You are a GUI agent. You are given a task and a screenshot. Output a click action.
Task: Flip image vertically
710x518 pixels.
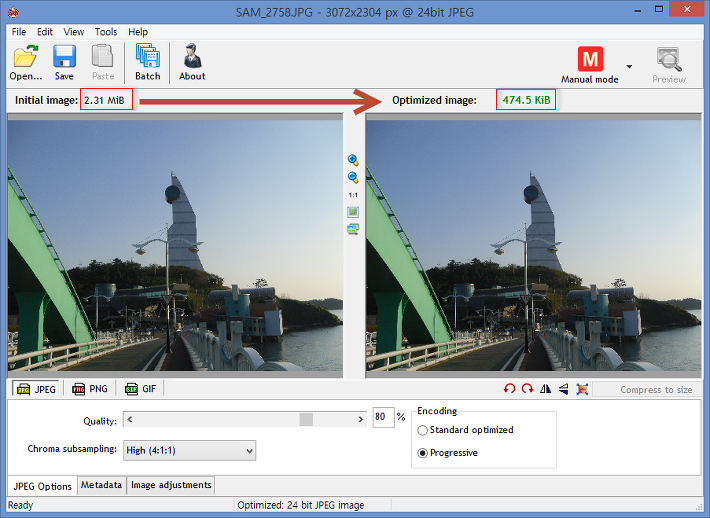pos(563,389)
